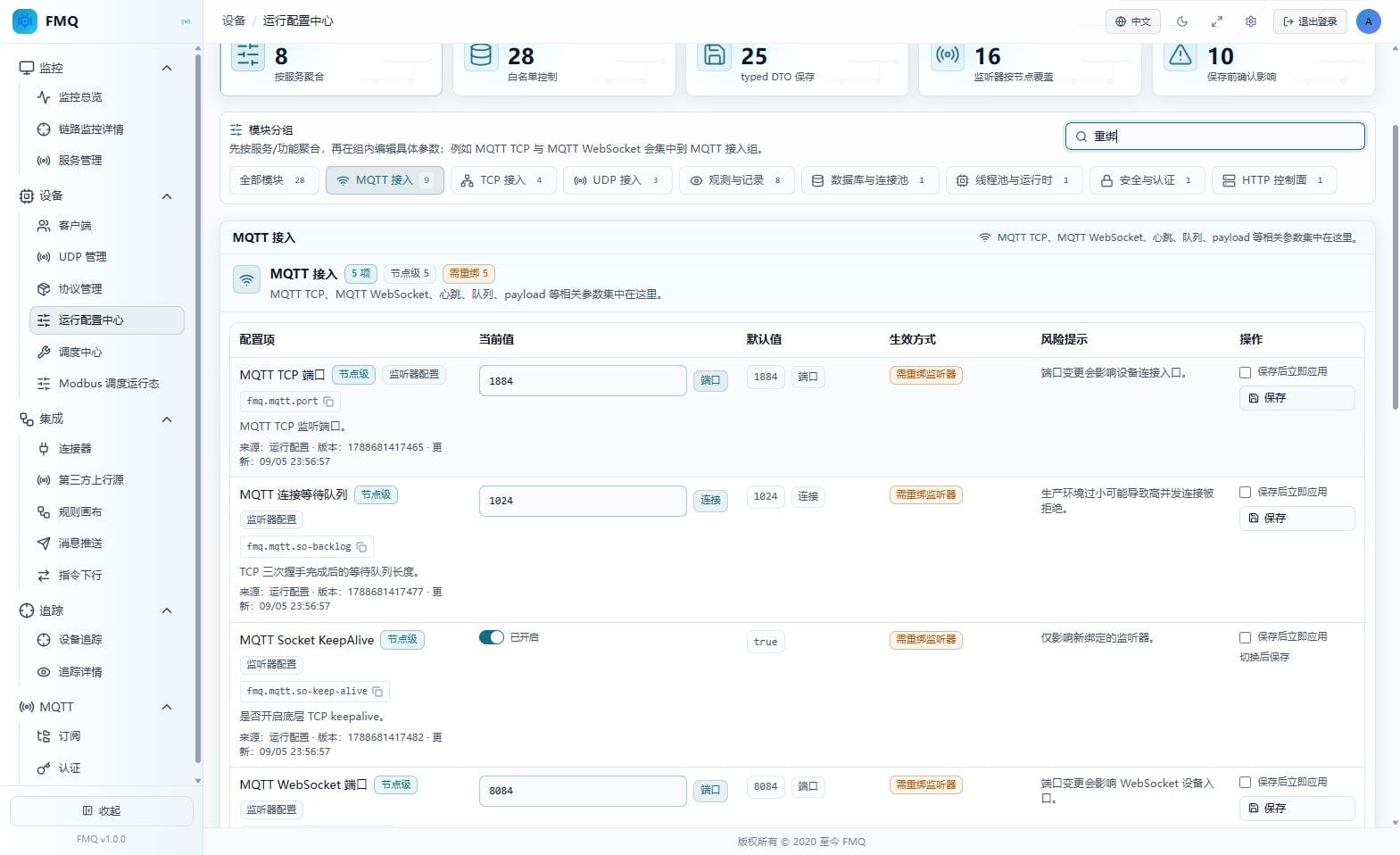Click the 退出登录 button
Viewport: 1400px width, 855px height.
point(1310,21)
